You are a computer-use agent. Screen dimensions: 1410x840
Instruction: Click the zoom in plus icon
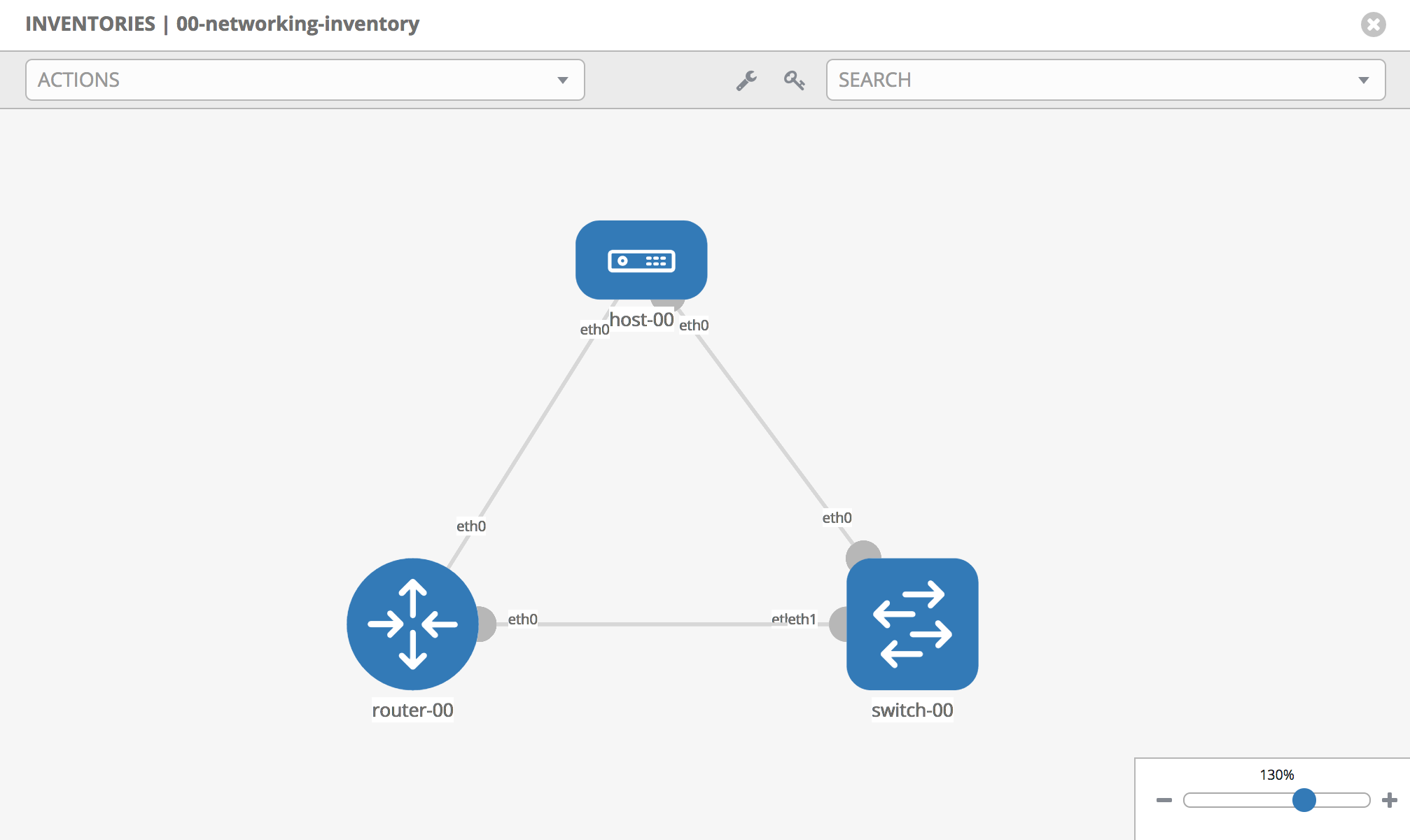click(x=1390, y=800)
